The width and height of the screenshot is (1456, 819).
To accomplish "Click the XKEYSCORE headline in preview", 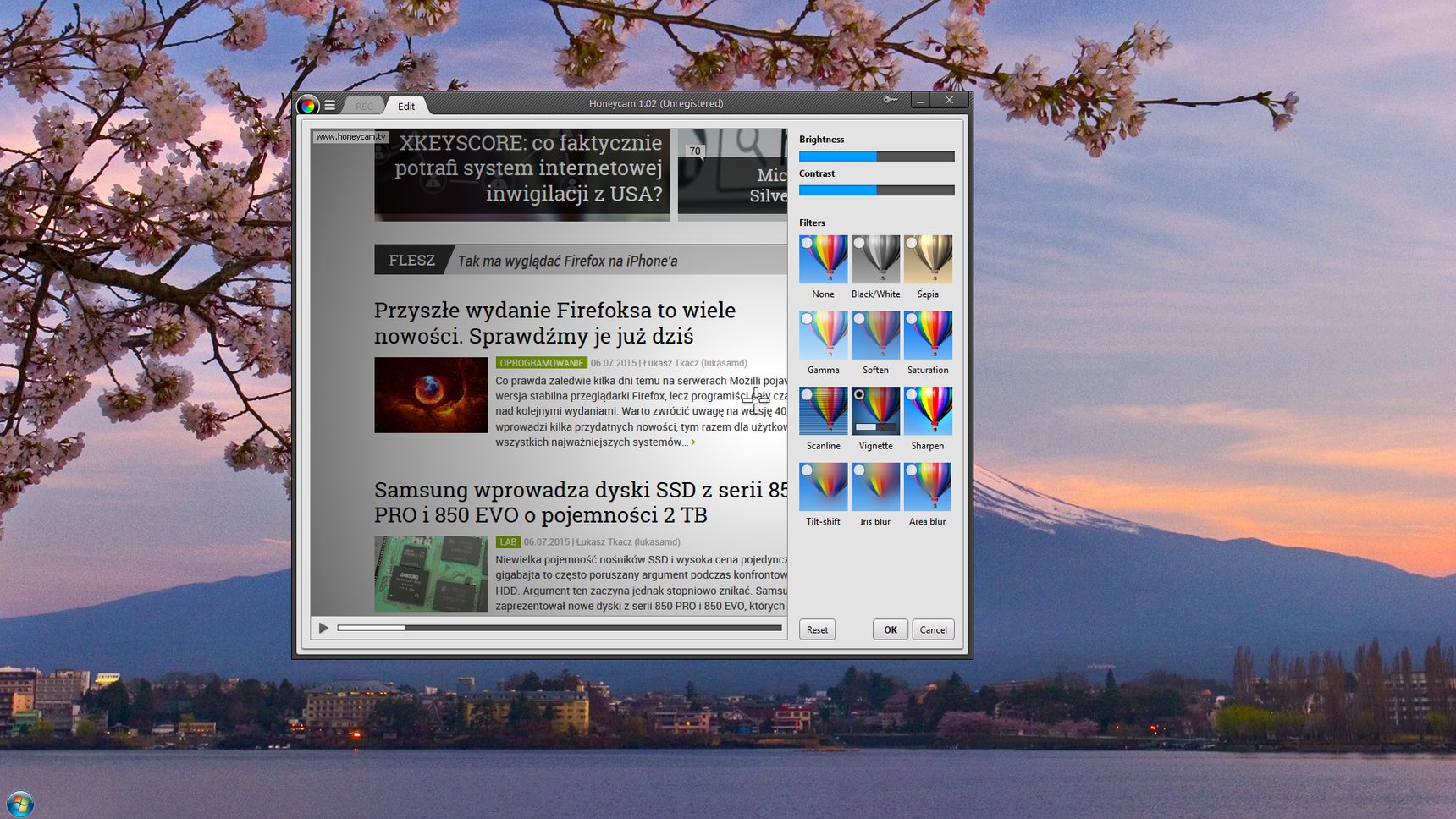I will pyautogui.click(x=528, y=168).
